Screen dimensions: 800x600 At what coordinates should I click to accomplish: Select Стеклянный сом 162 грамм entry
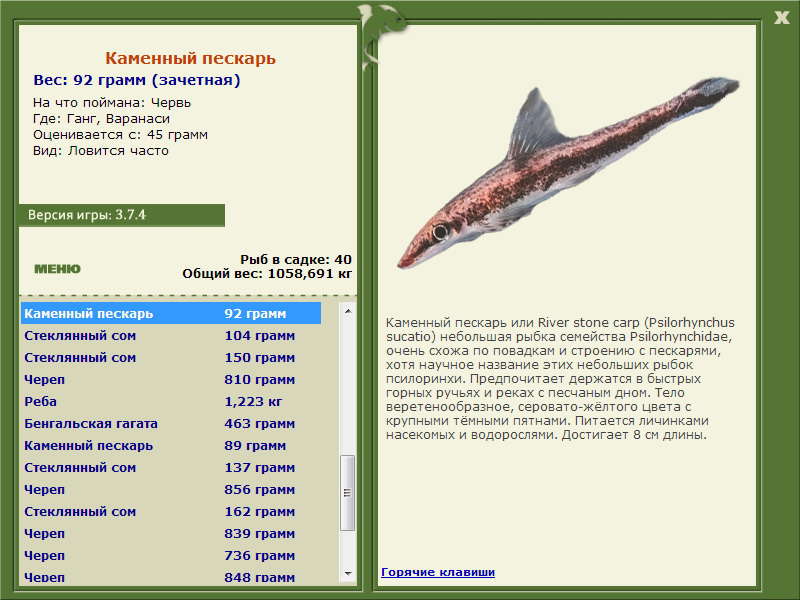pos(171,511)
